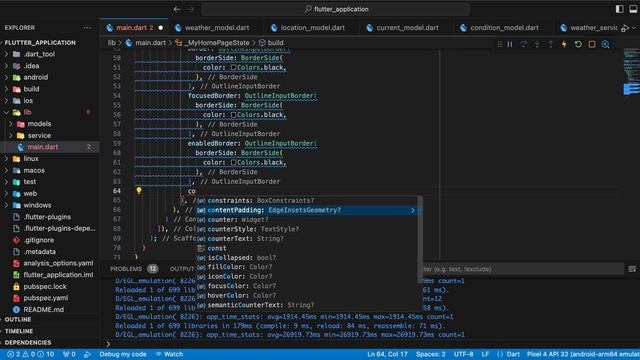Open Widget Inspector magnifier icon
This screenshot has height=360, width=640.
(606, 44)
